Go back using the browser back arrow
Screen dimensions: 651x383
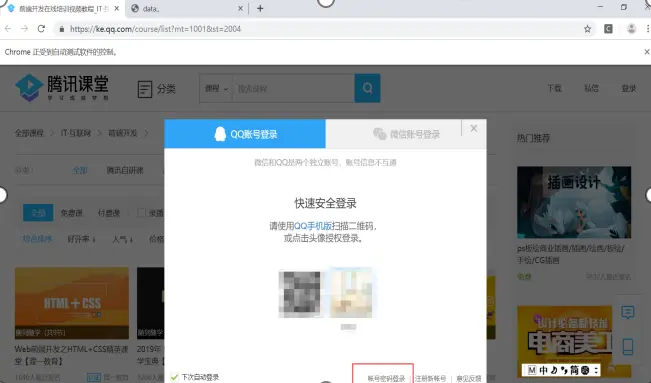coord(8,29)
